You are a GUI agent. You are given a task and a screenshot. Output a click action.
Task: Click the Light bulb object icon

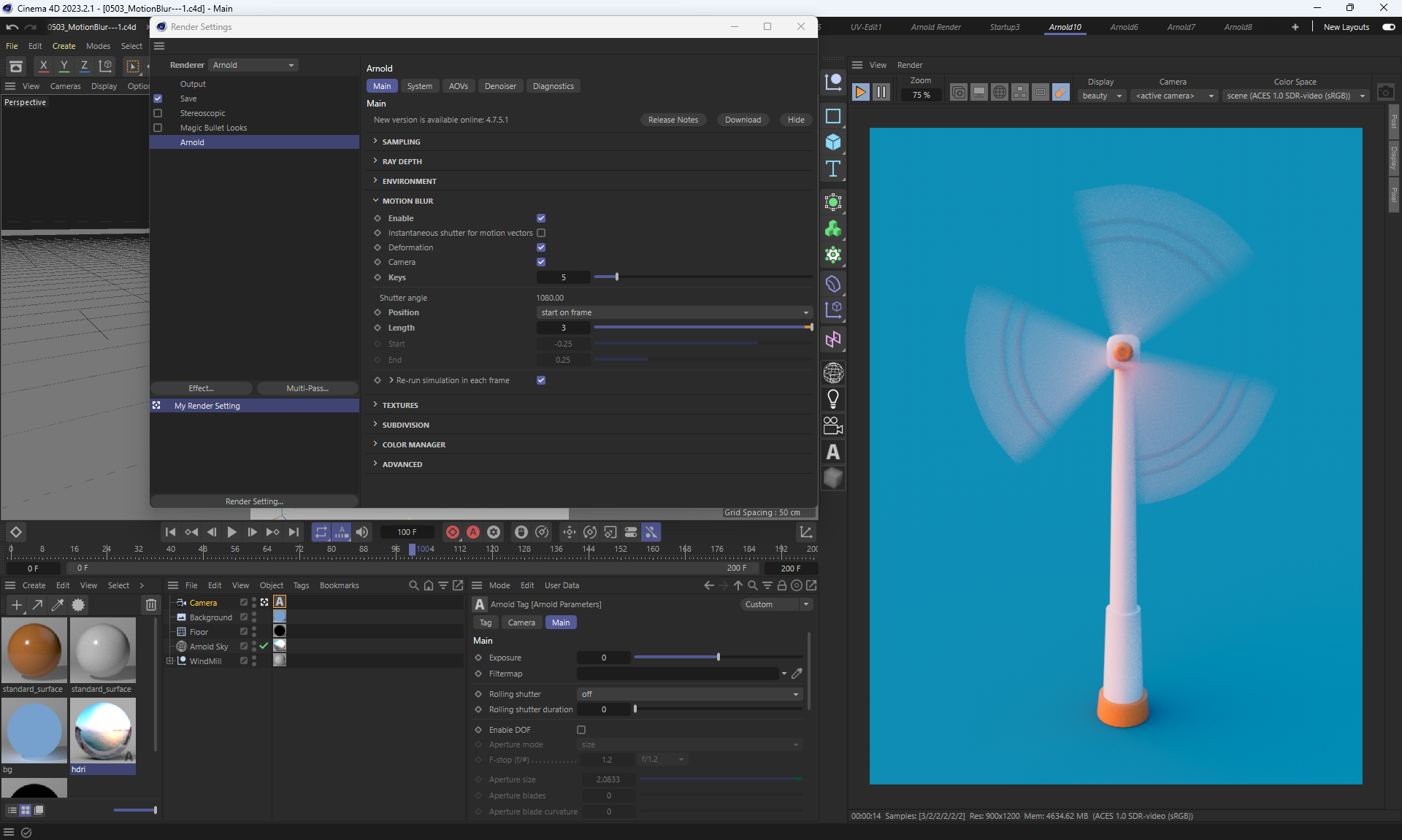[x=833, y=398]
